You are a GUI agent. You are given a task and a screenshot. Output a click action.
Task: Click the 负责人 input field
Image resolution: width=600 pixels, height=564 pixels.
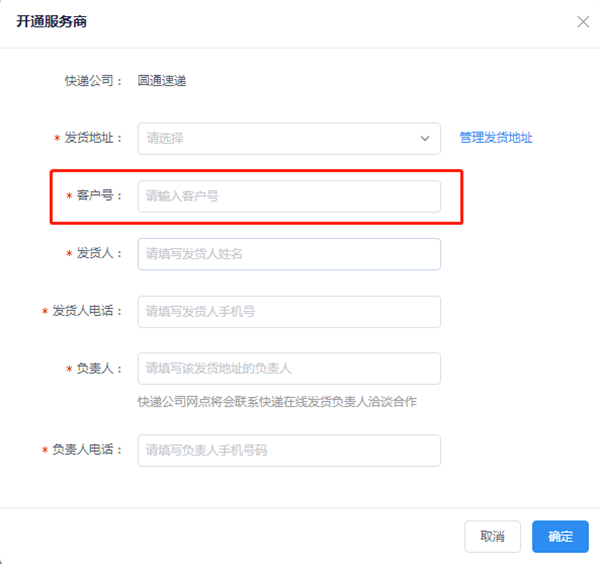[x=289, y=369]
